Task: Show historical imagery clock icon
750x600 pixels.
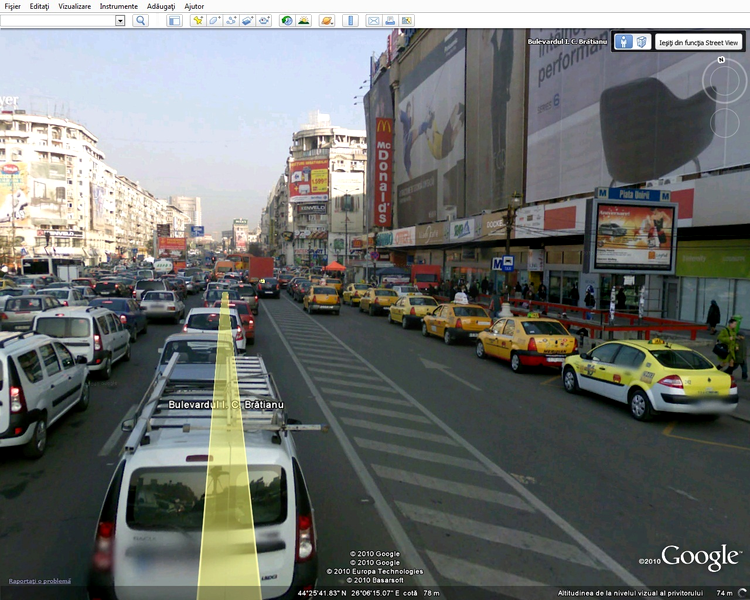Action: [287, 21]
